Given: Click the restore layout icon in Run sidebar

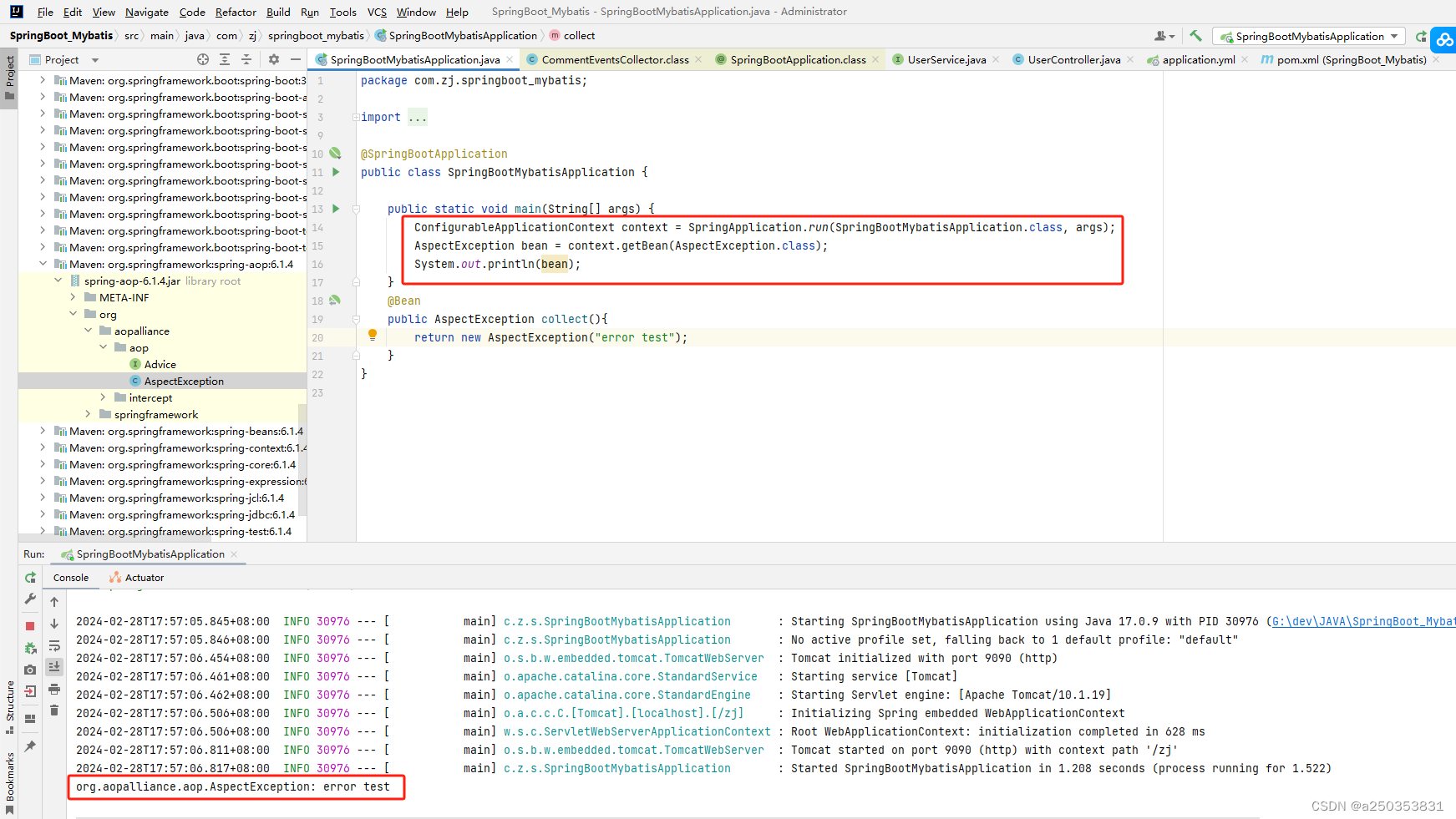Looking at the screenshot, I should [30, 719].
